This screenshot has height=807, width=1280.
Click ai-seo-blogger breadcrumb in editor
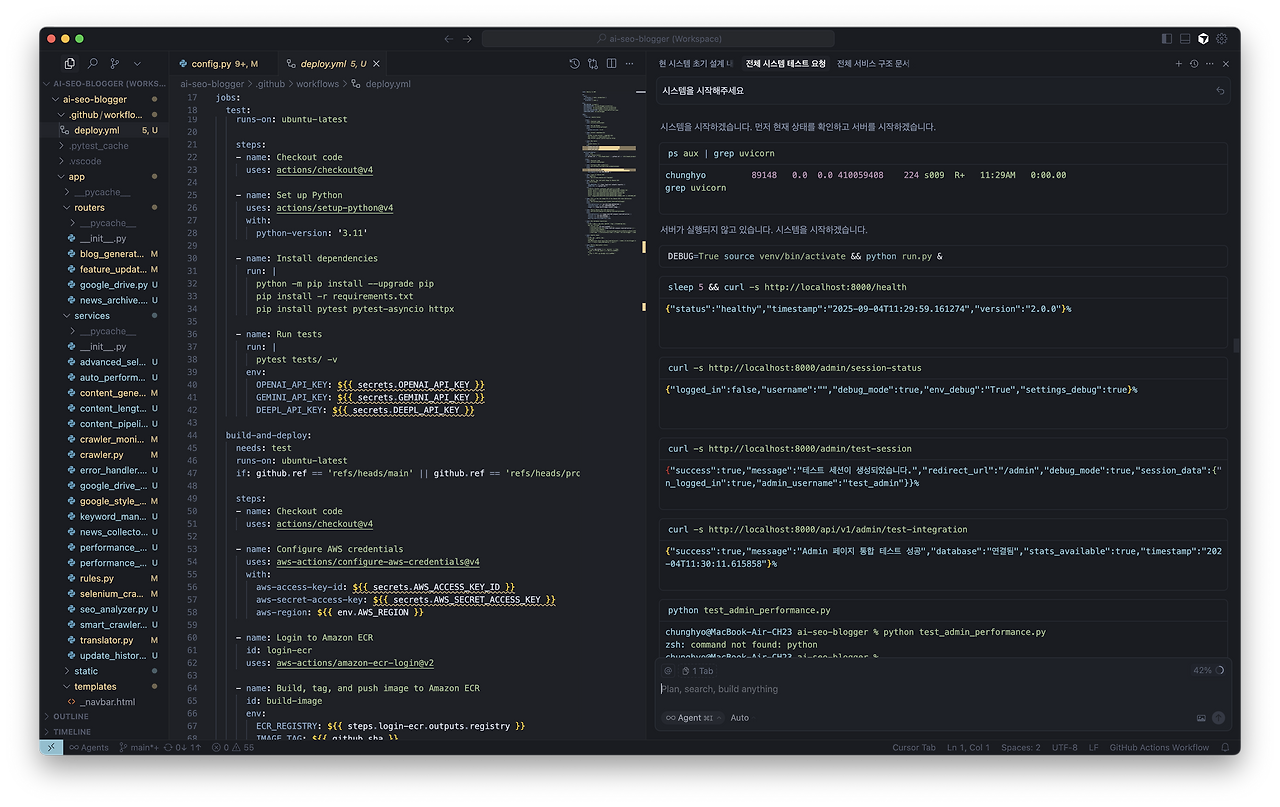(x=212, y=84)
